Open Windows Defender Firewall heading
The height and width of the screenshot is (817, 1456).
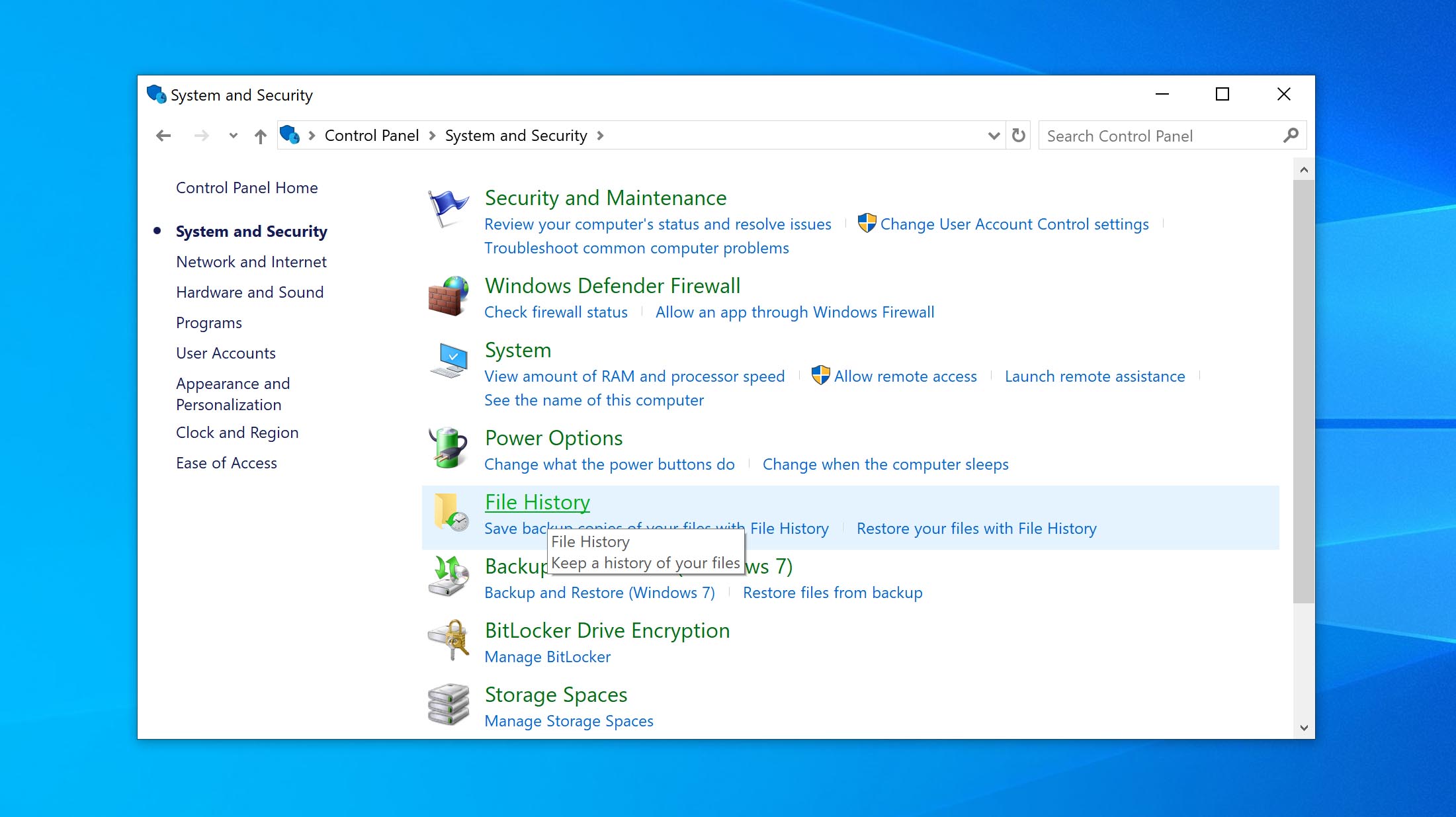pyautogui.click(x=613, y=286)
